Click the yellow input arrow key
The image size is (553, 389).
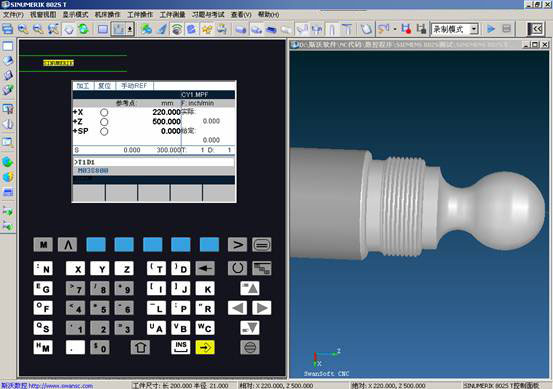tap(205, 347)
